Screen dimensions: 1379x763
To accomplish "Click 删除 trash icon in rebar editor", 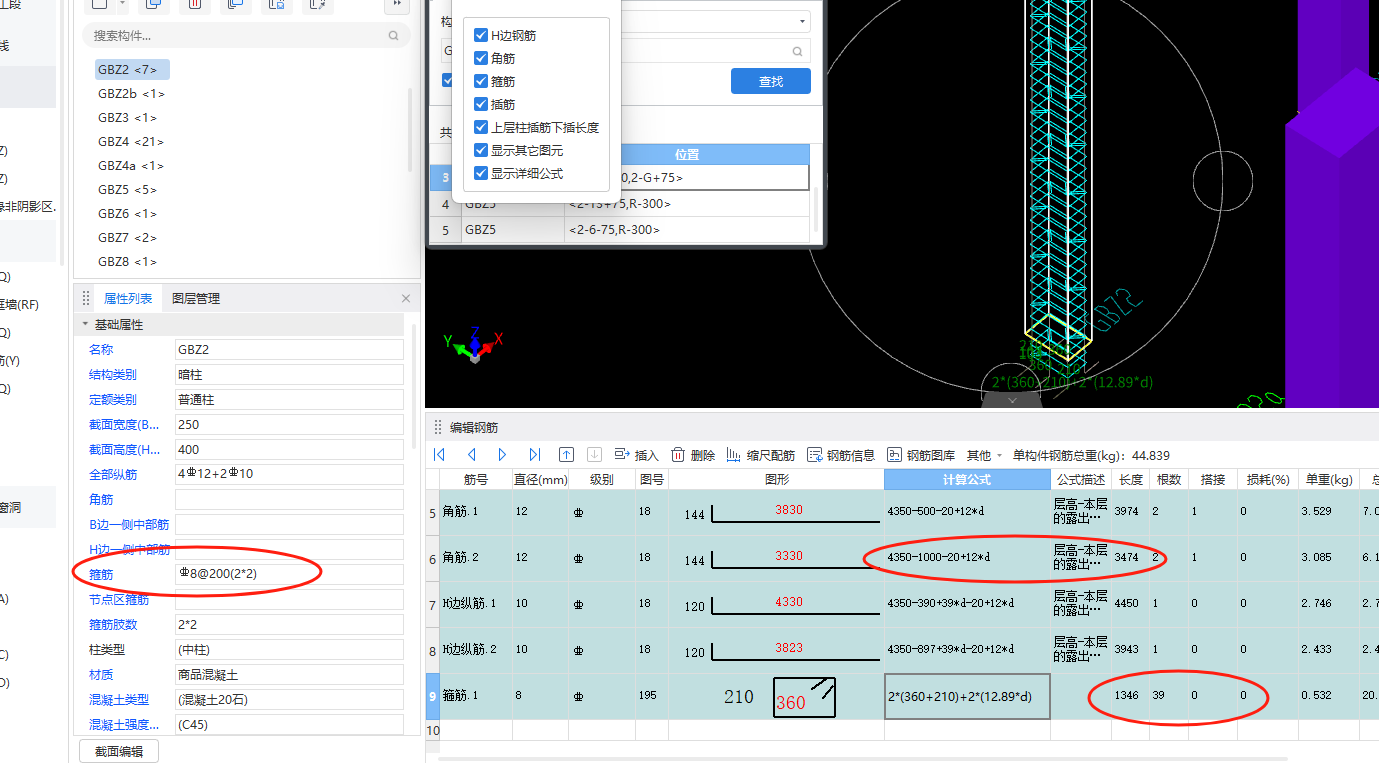I will point(677,455).
